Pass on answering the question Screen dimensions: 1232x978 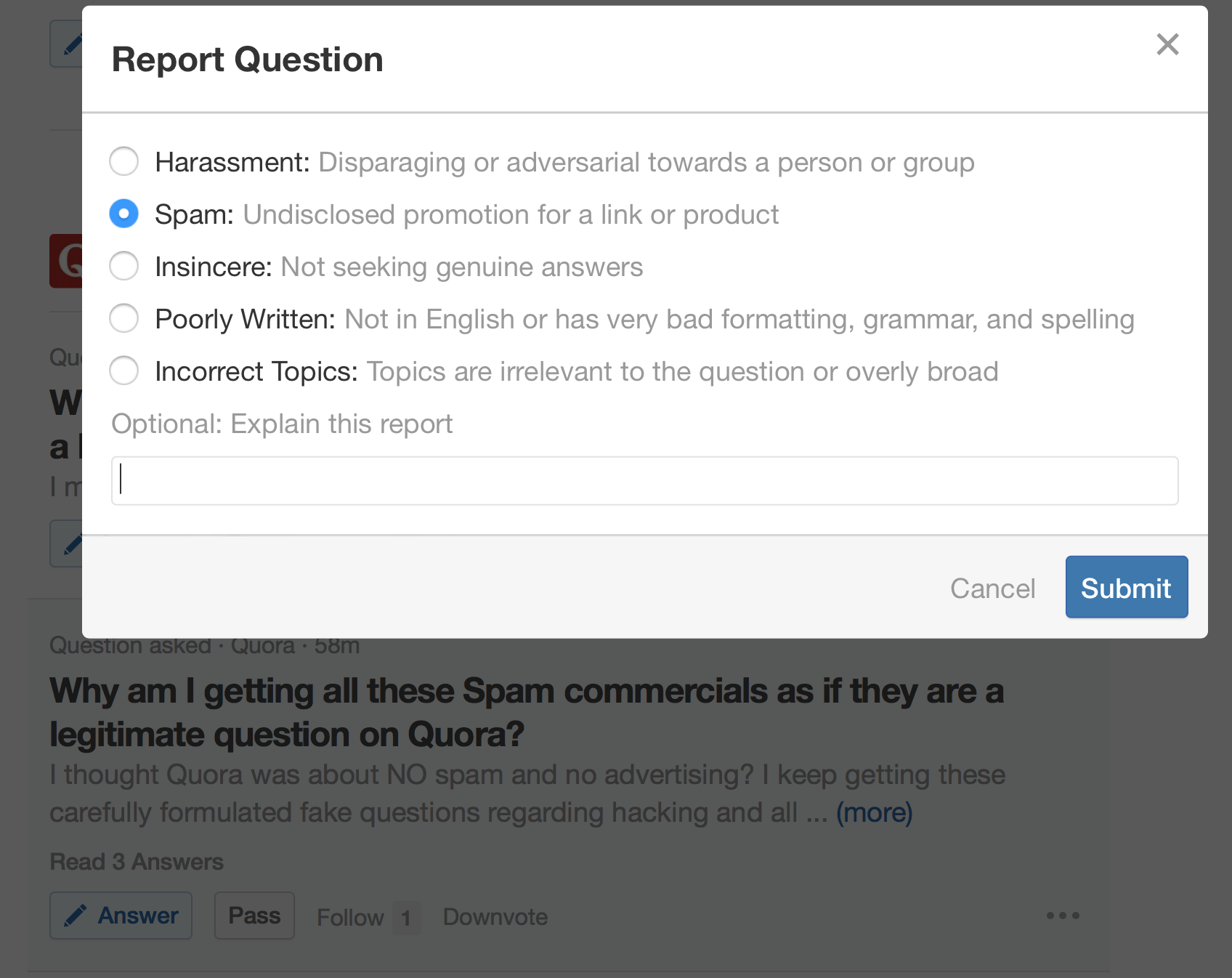pos(254,916)
